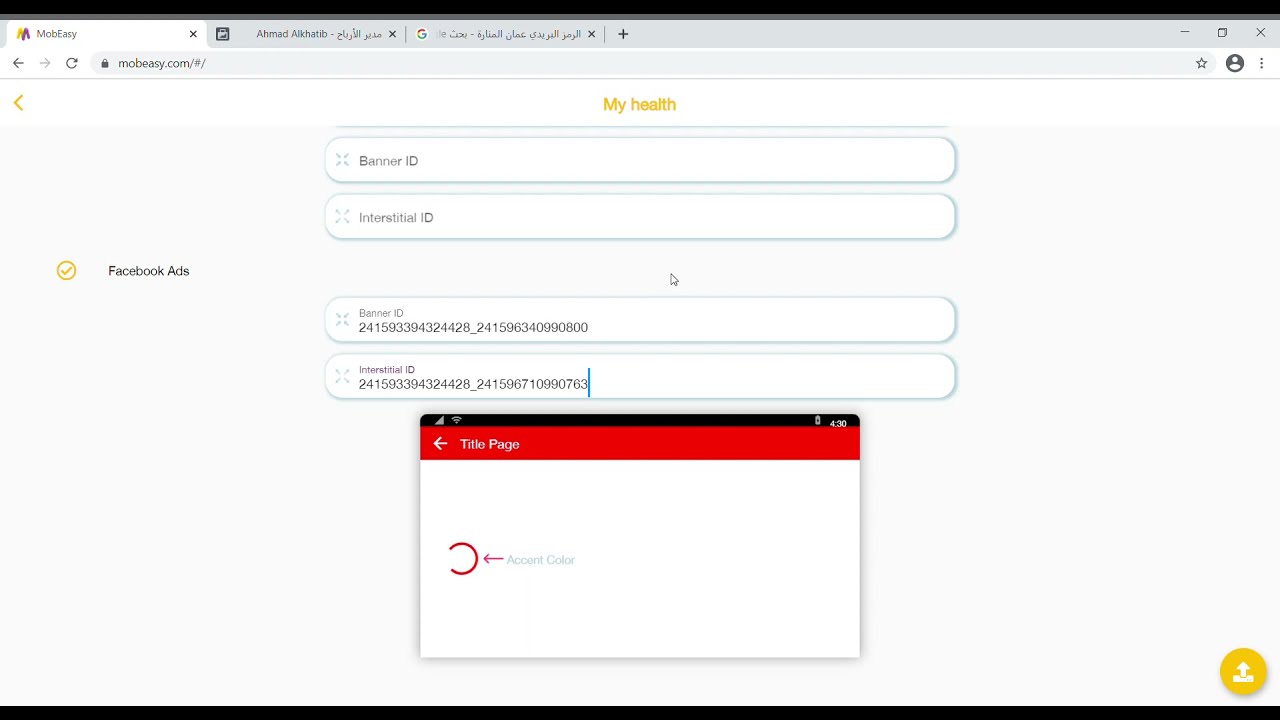Close the MobEasy tab
The height and width of the screenshot is (720, 1280).
click(x=193, y=34)
